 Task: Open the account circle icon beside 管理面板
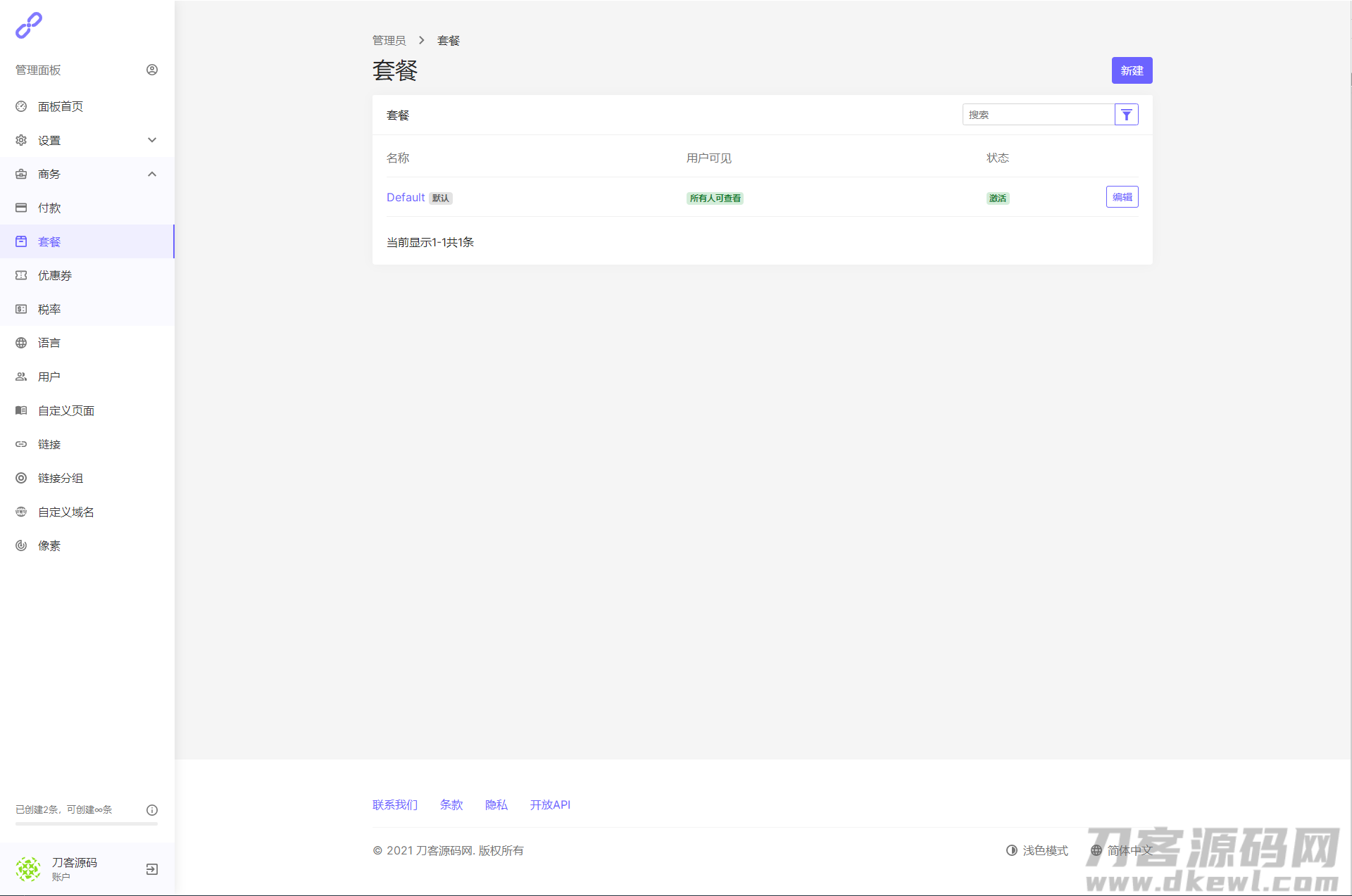tap(152, 70)
